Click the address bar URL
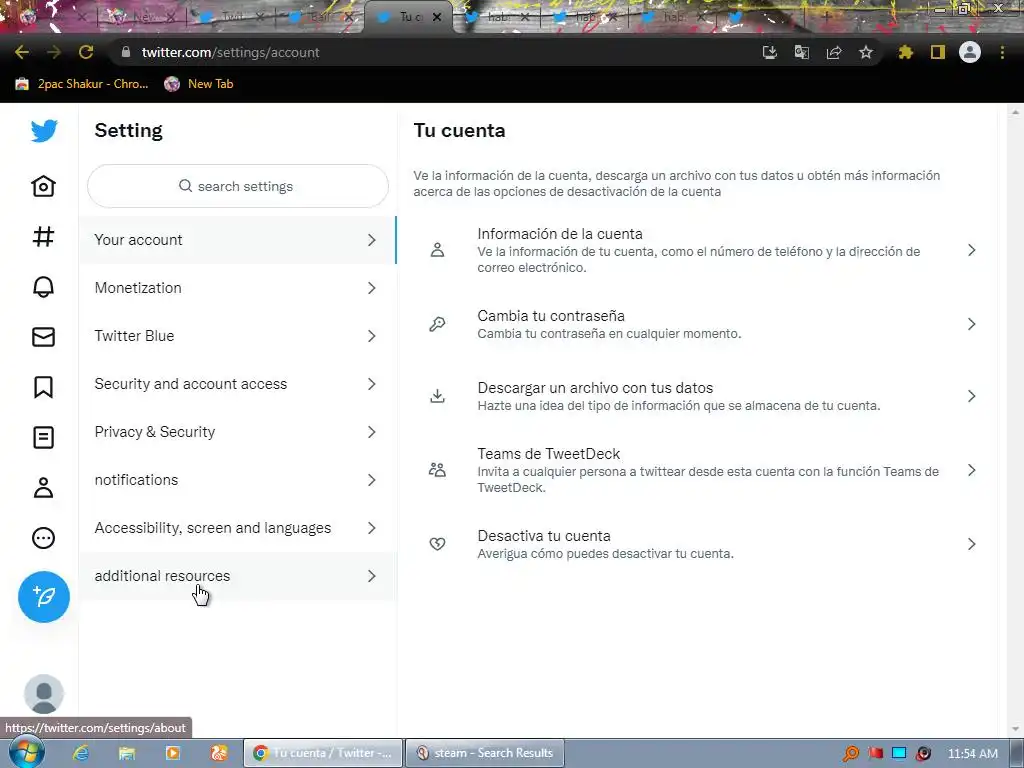1024x768 pixels. [x=231, y=52]
